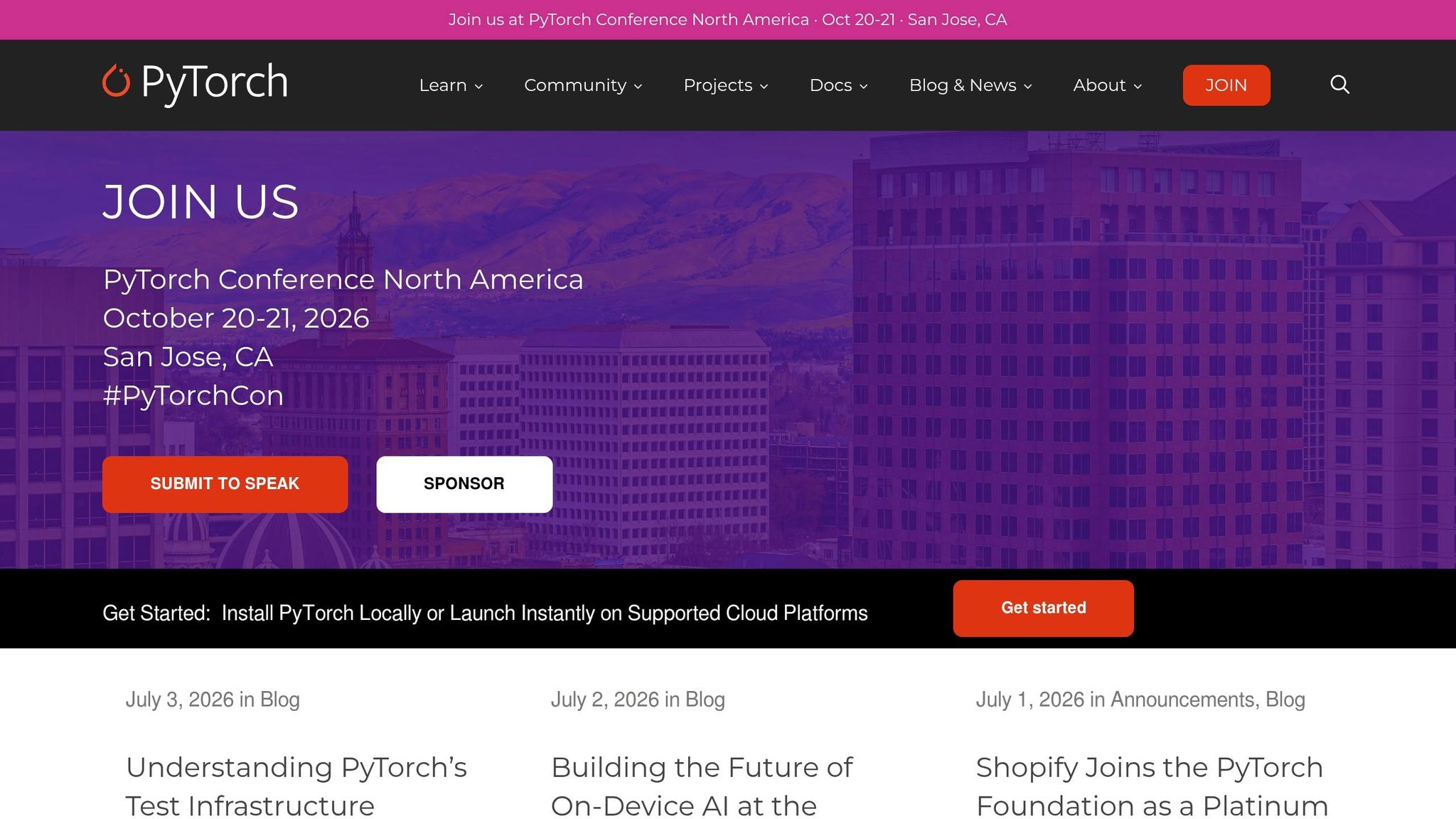Click the Get started button
The image size is (1456, 819).
point(1043,609)
